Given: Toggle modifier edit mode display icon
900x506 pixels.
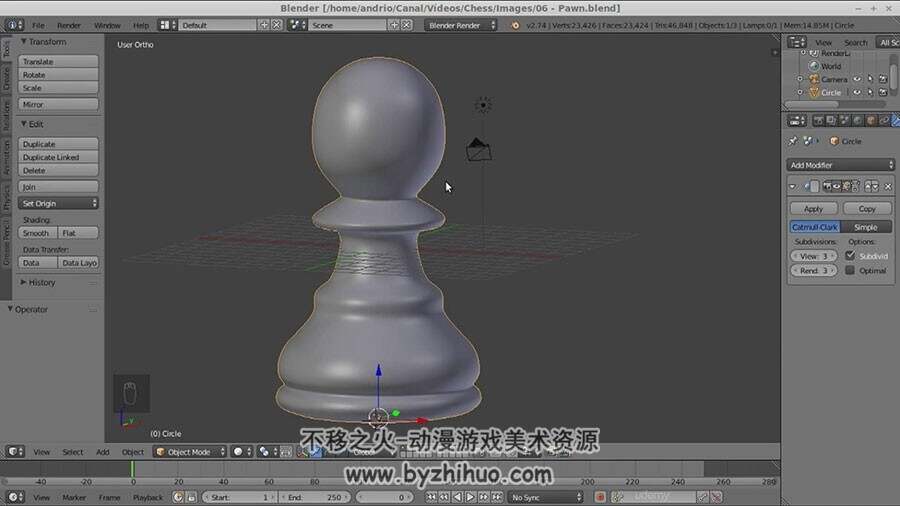Looking at the screenshot, I should pyautogui.click(x=846, y=186).
